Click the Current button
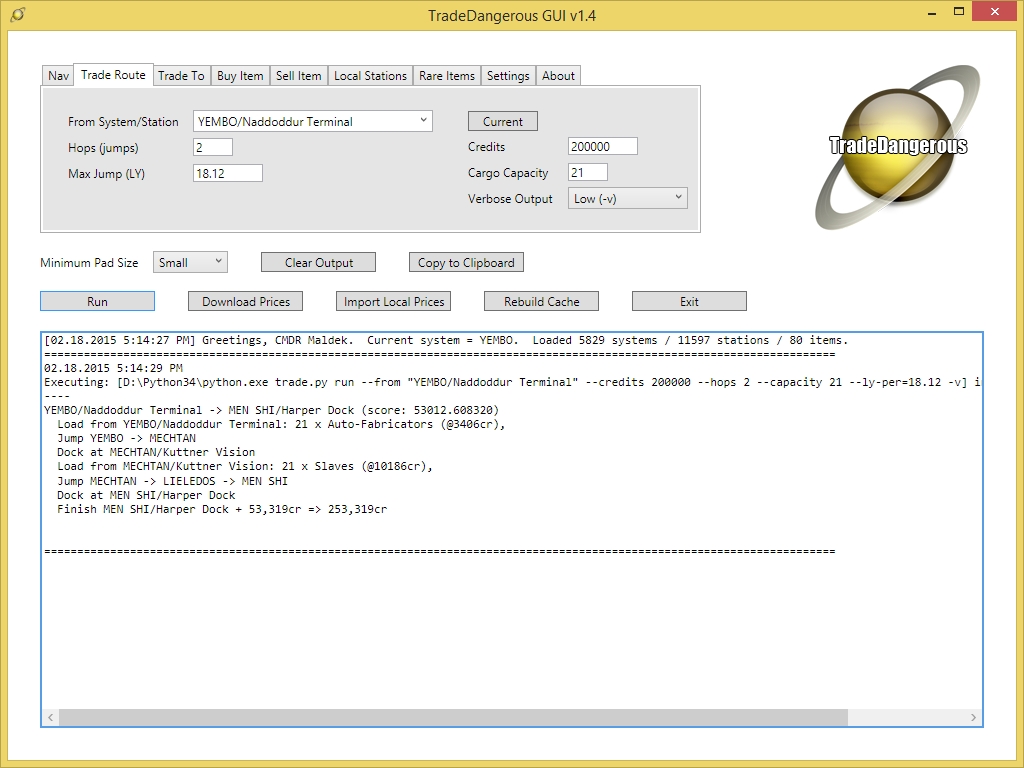This screenshot has height=768, width=1024. (x=503, y=121)
